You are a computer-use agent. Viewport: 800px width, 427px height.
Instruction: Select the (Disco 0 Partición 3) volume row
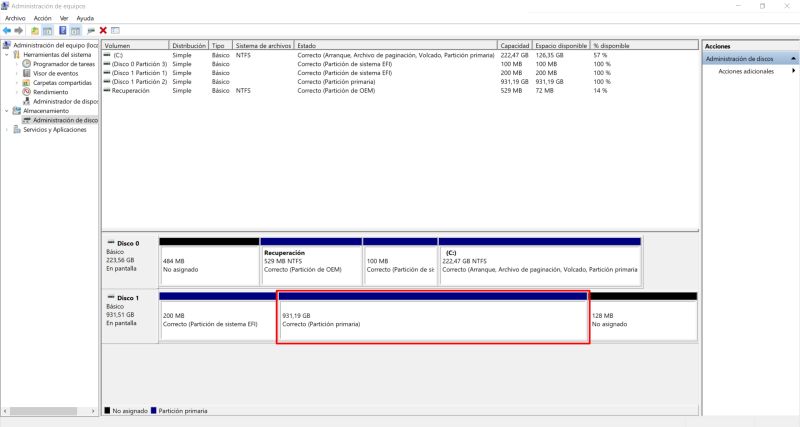pyautogui.click(x=400, y=64)
